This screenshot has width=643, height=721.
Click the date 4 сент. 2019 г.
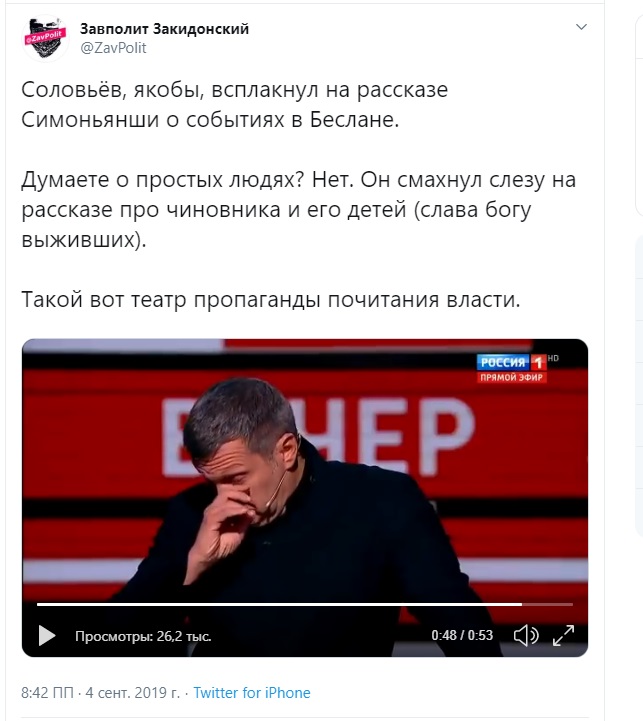[x=132, y=692]
